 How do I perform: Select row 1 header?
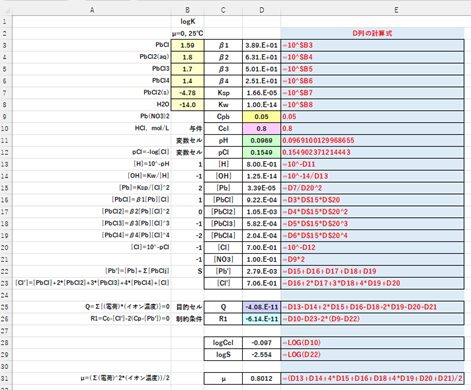pyautogui.click(x=5, y=22)
